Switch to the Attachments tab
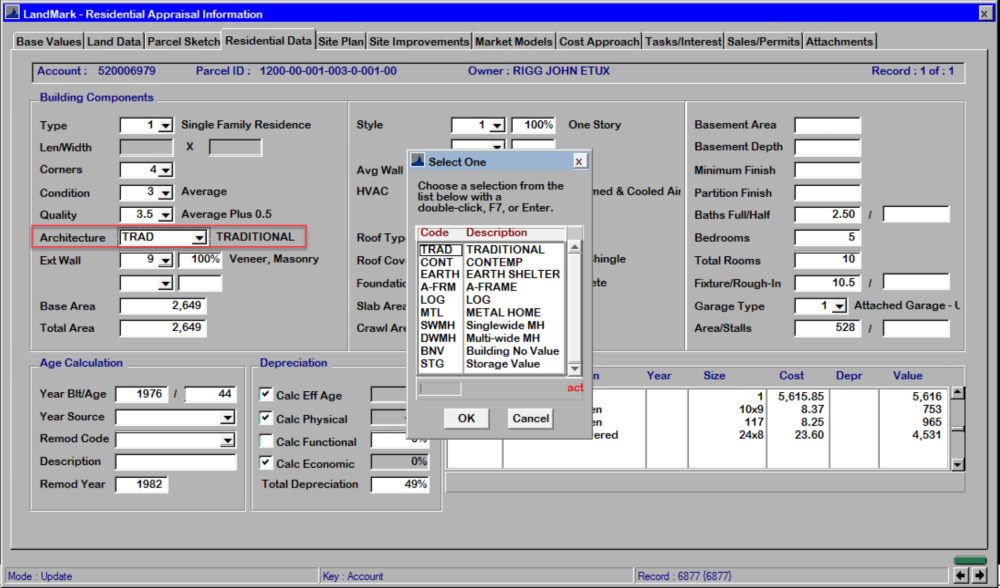Screen dimensions: 1000x588 [839, 41]
